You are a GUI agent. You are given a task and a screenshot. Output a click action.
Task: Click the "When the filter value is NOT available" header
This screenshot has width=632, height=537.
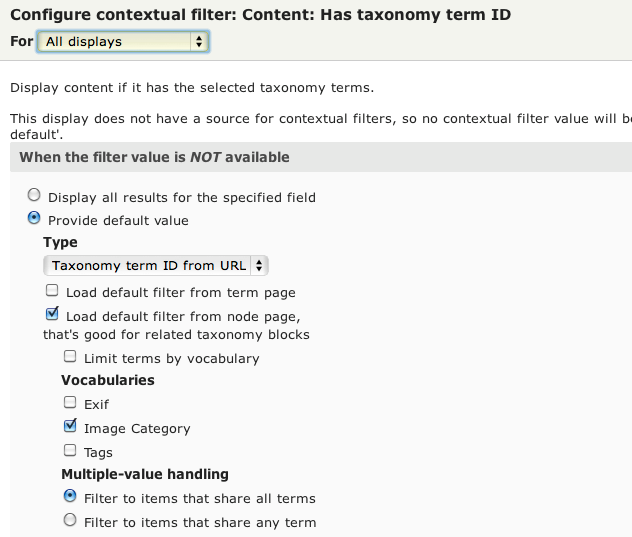click(155, 157)
